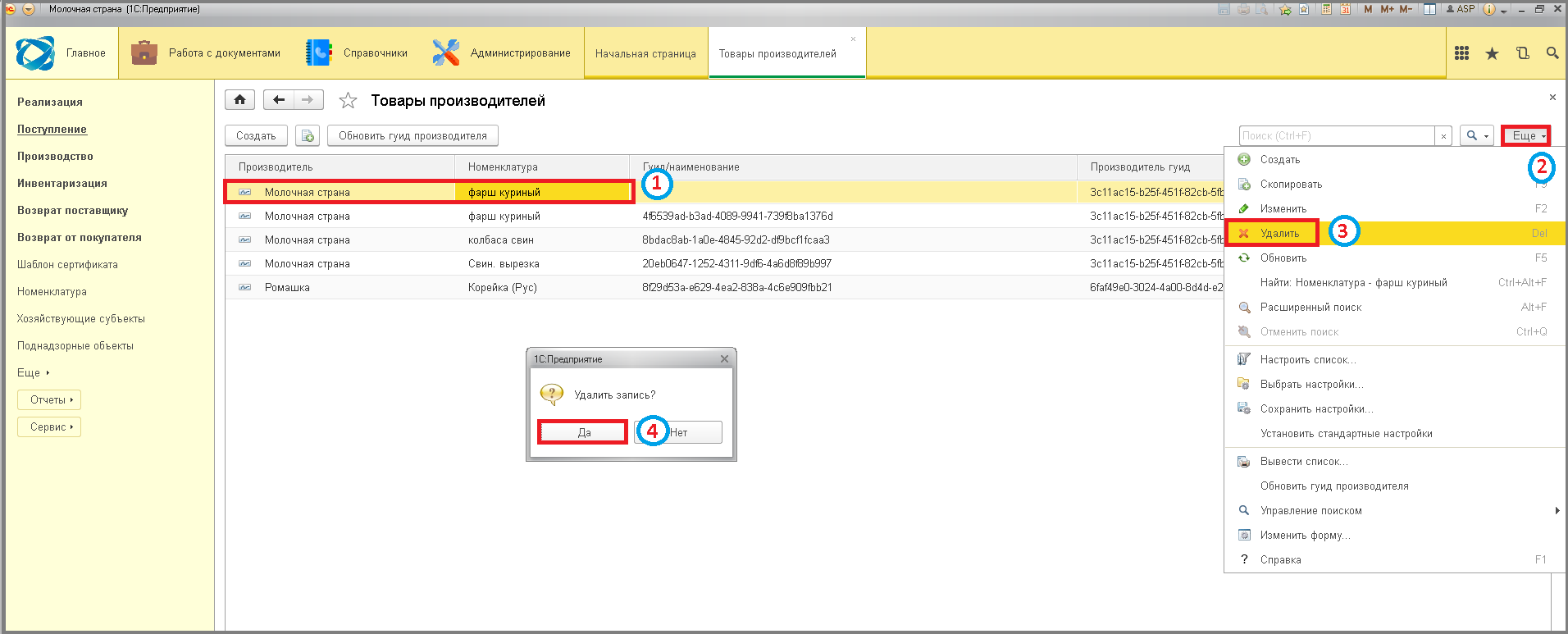Add page to favorites star-page icon
Viewport: 1568px width, 634px height.
tap(1304, 9)
